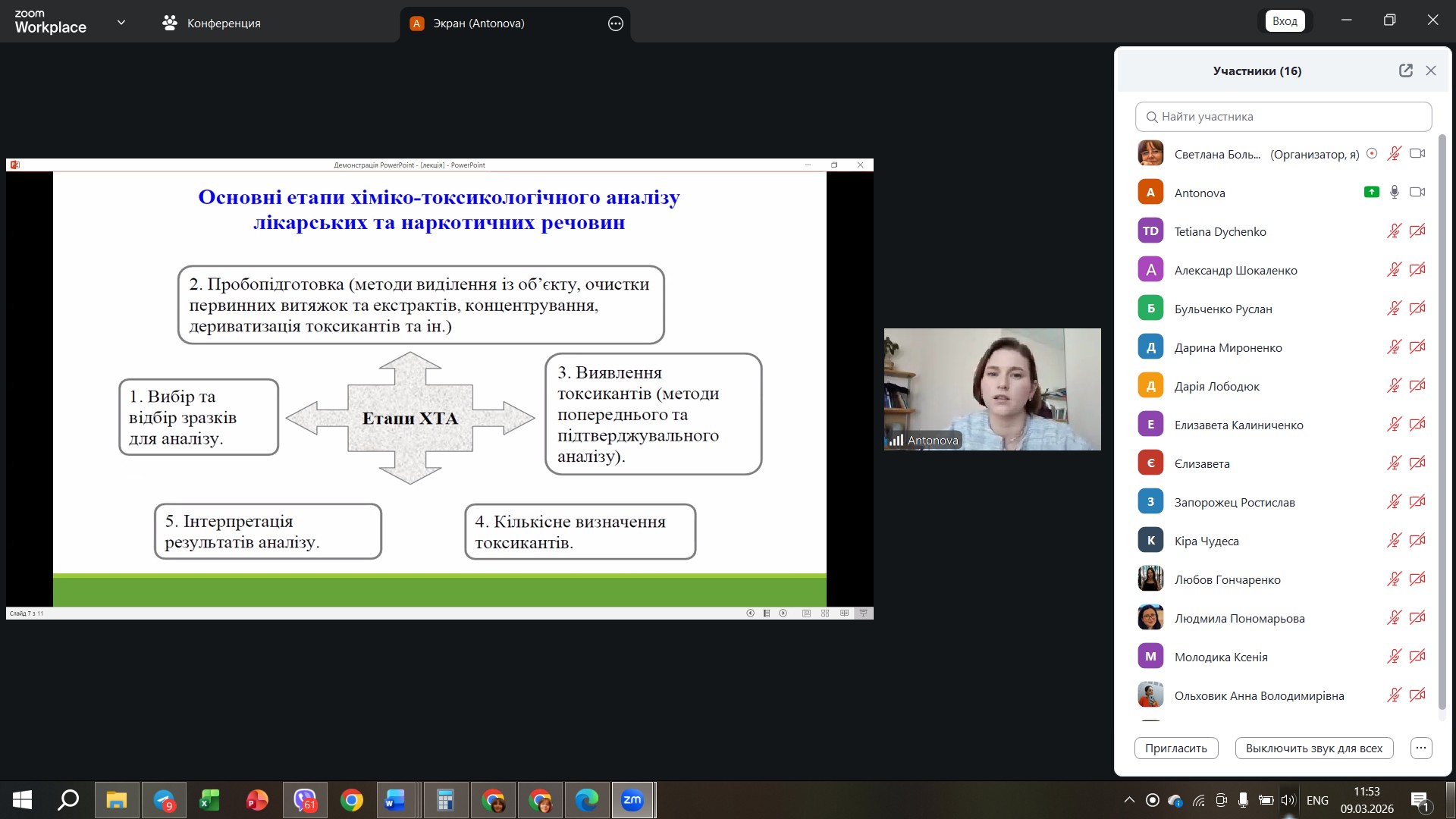Pop out the participants panel
Image resolution: width=1456 pixels, height=819 pixels.
point(1405,71)
